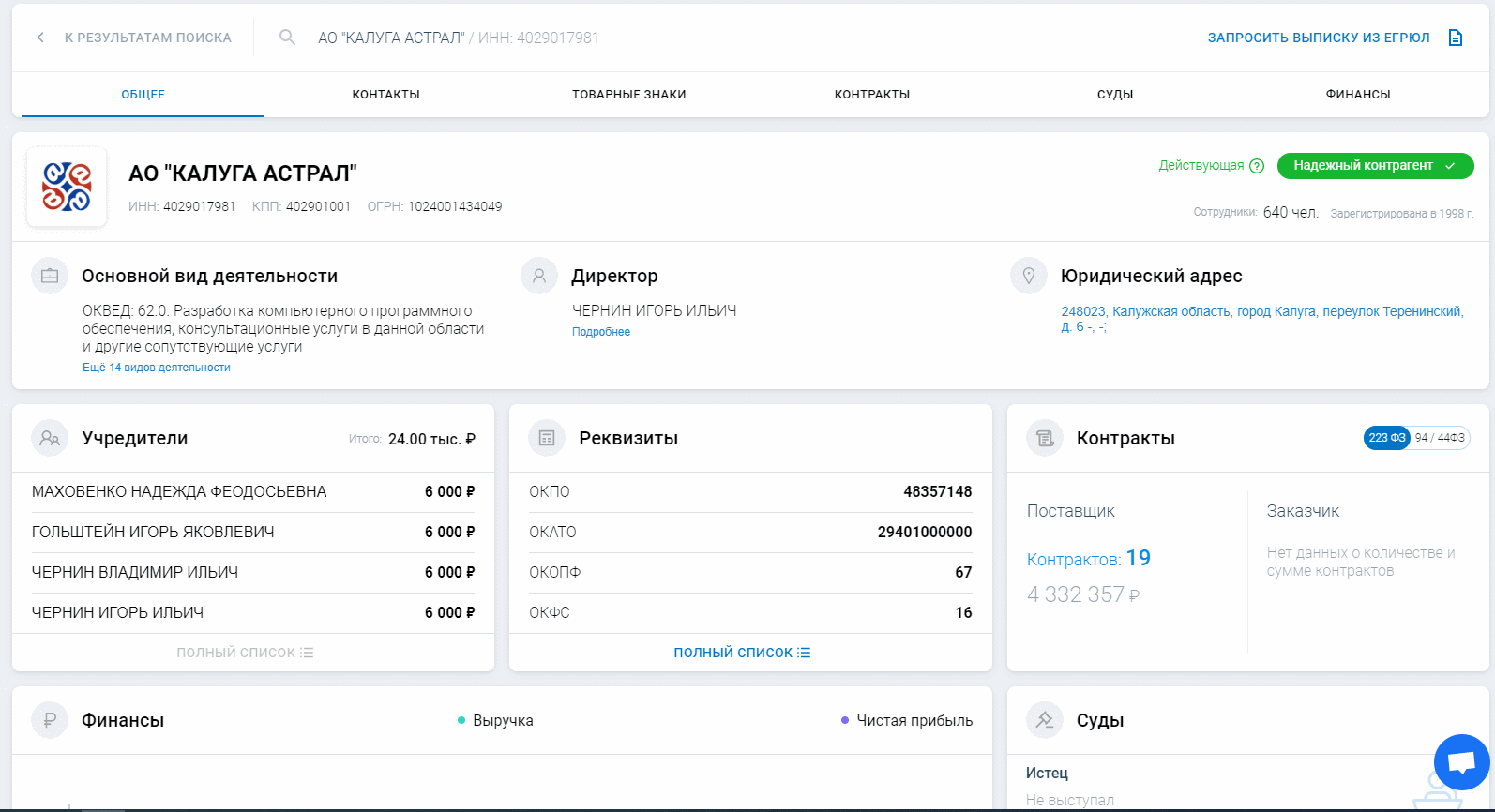This screenshot has width=1495, height=812.
Task: Open the СУДЫ tab
Action: tap(1115, 95)
